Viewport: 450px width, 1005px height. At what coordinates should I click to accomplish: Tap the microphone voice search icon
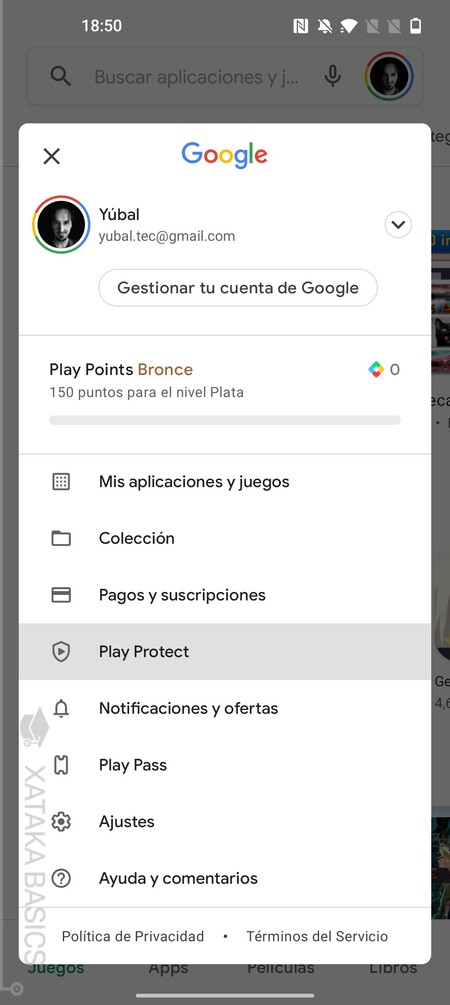[332, 77]
